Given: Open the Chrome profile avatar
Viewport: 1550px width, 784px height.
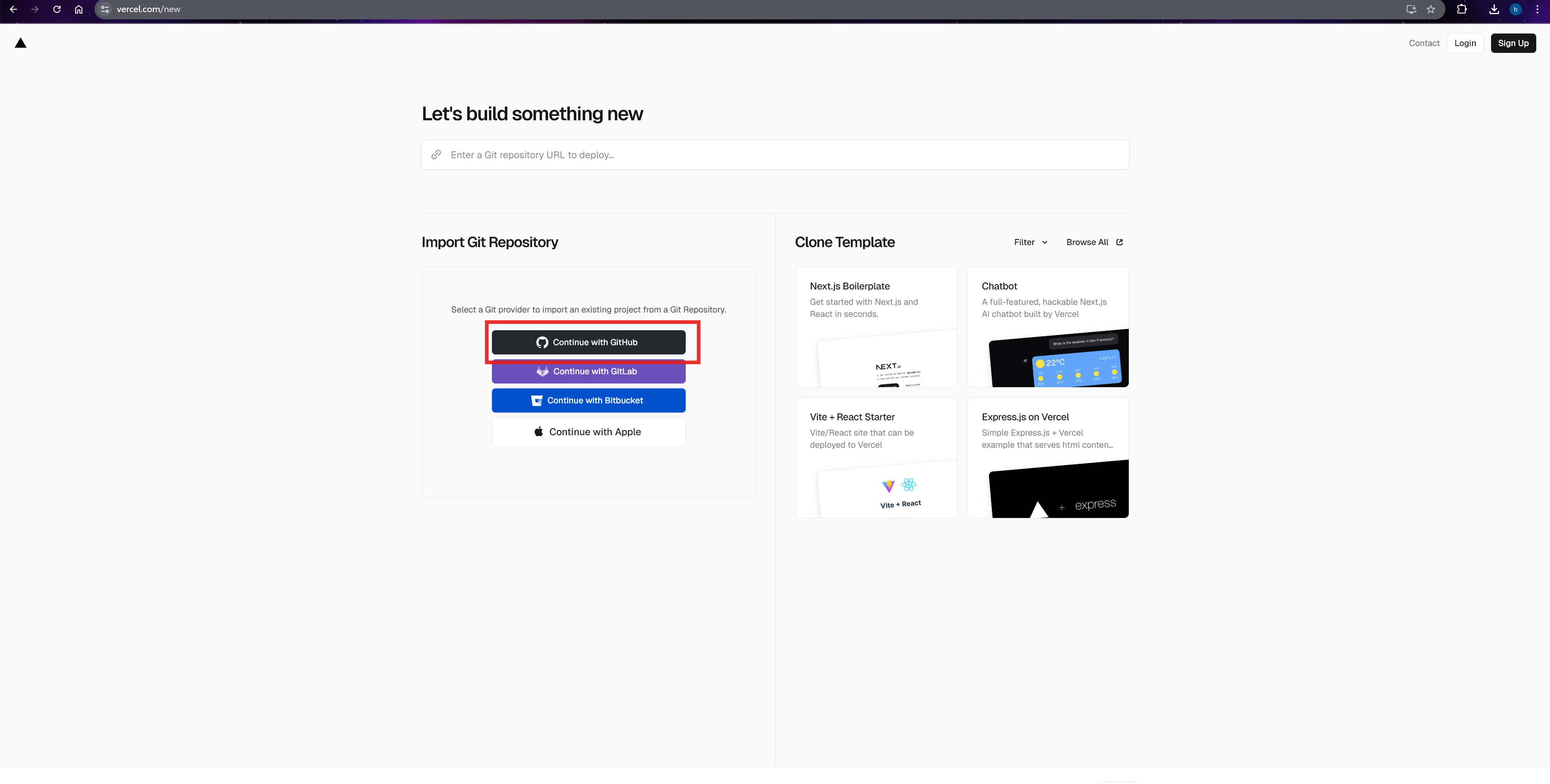Looking at the screenshot, I should pos(1515,9).
